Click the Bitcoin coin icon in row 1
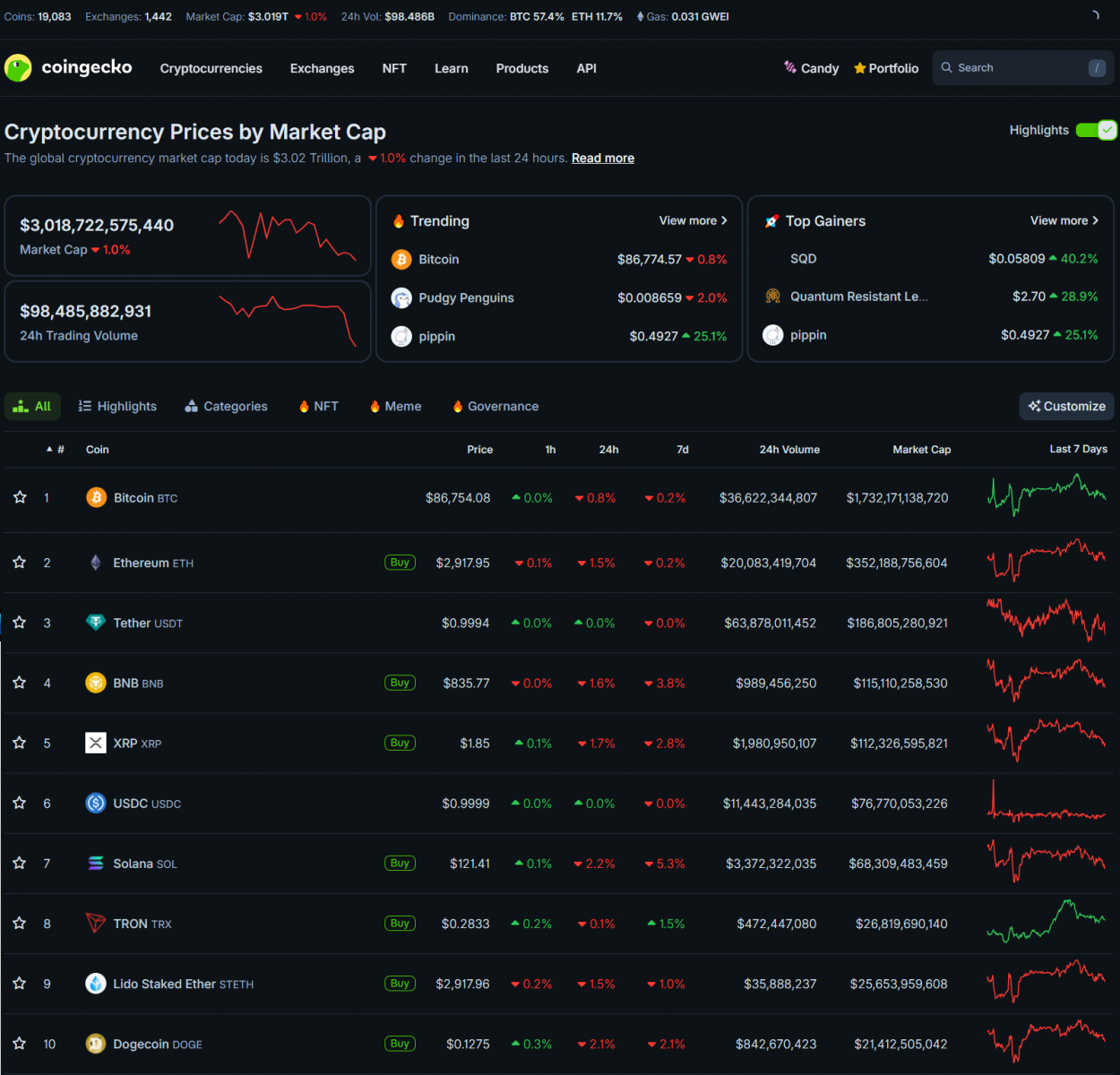1120x1075 pixels. click(96, 497)
